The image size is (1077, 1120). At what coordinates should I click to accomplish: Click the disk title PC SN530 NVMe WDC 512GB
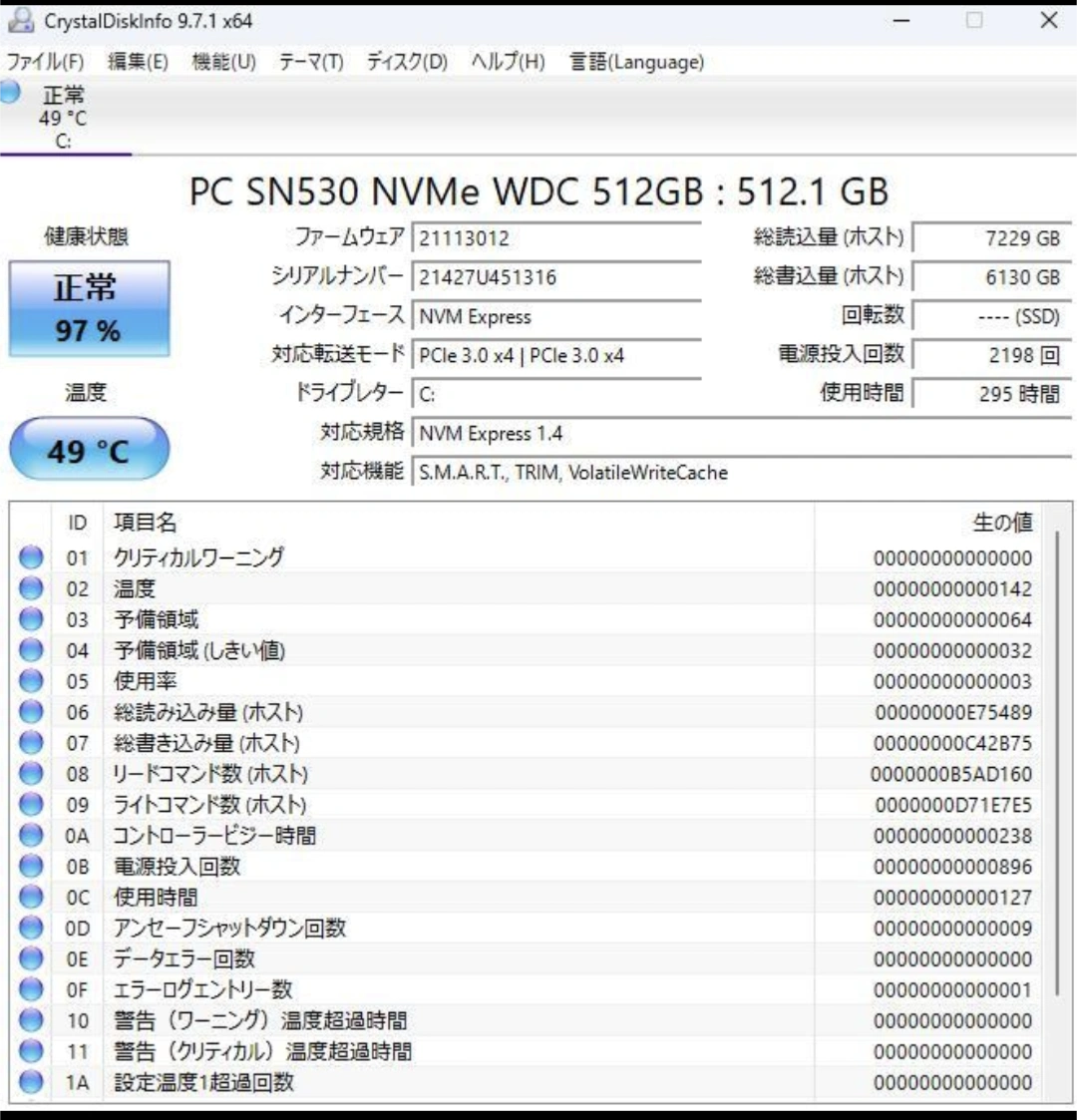point(538,191)
